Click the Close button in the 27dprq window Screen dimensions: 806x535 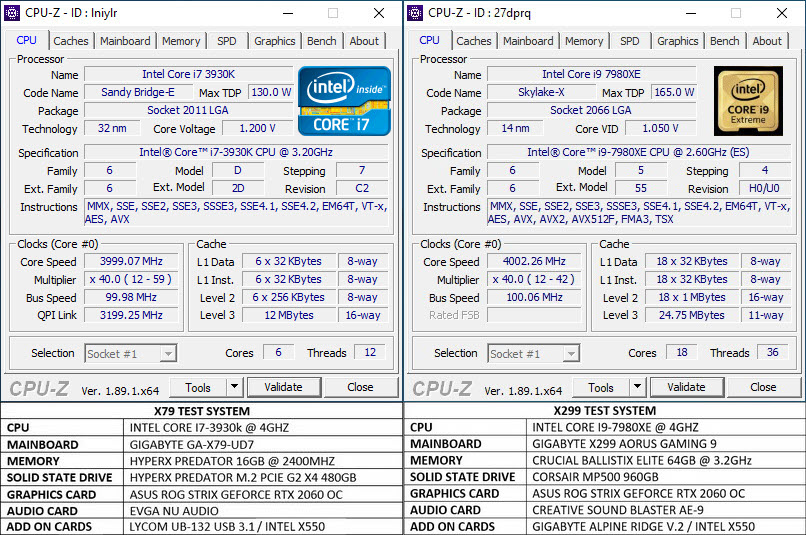[x=763, y=387]
